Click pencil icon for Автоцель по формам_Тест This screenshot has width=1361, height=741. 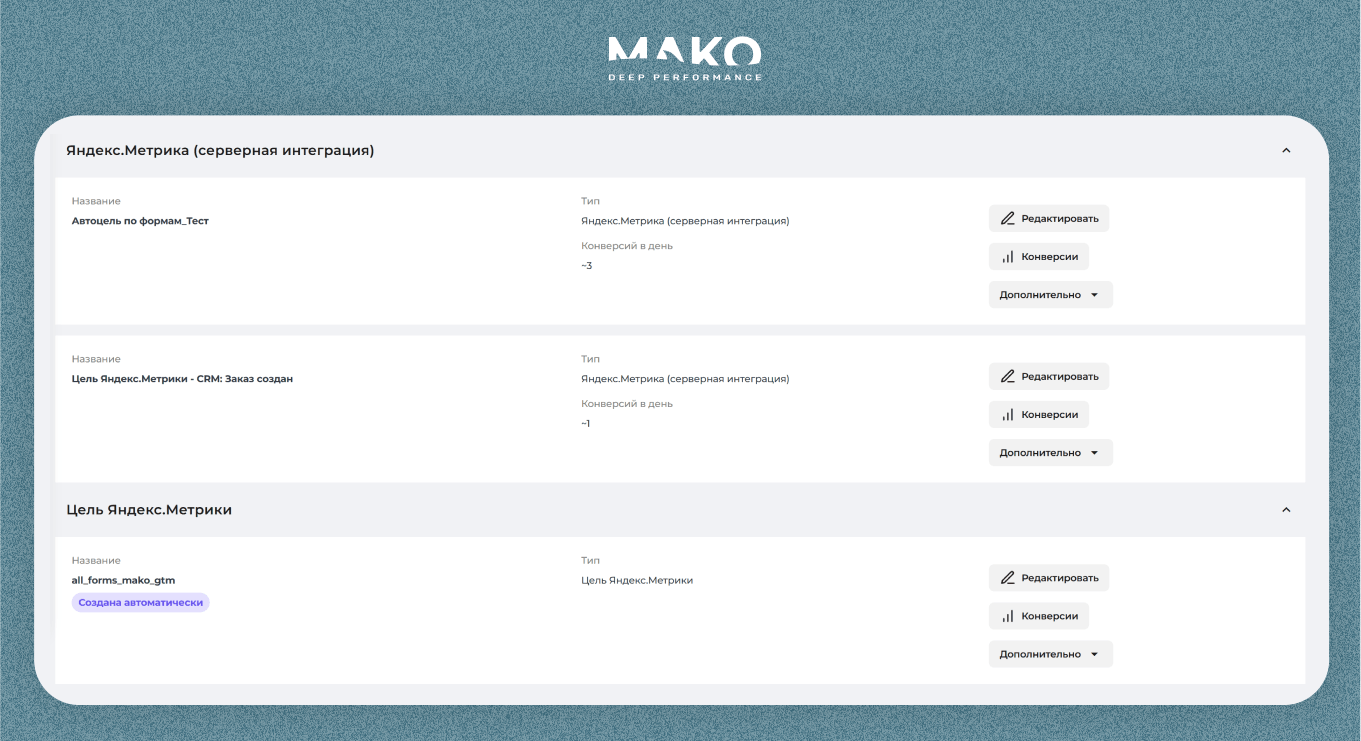coord(1008,218)
